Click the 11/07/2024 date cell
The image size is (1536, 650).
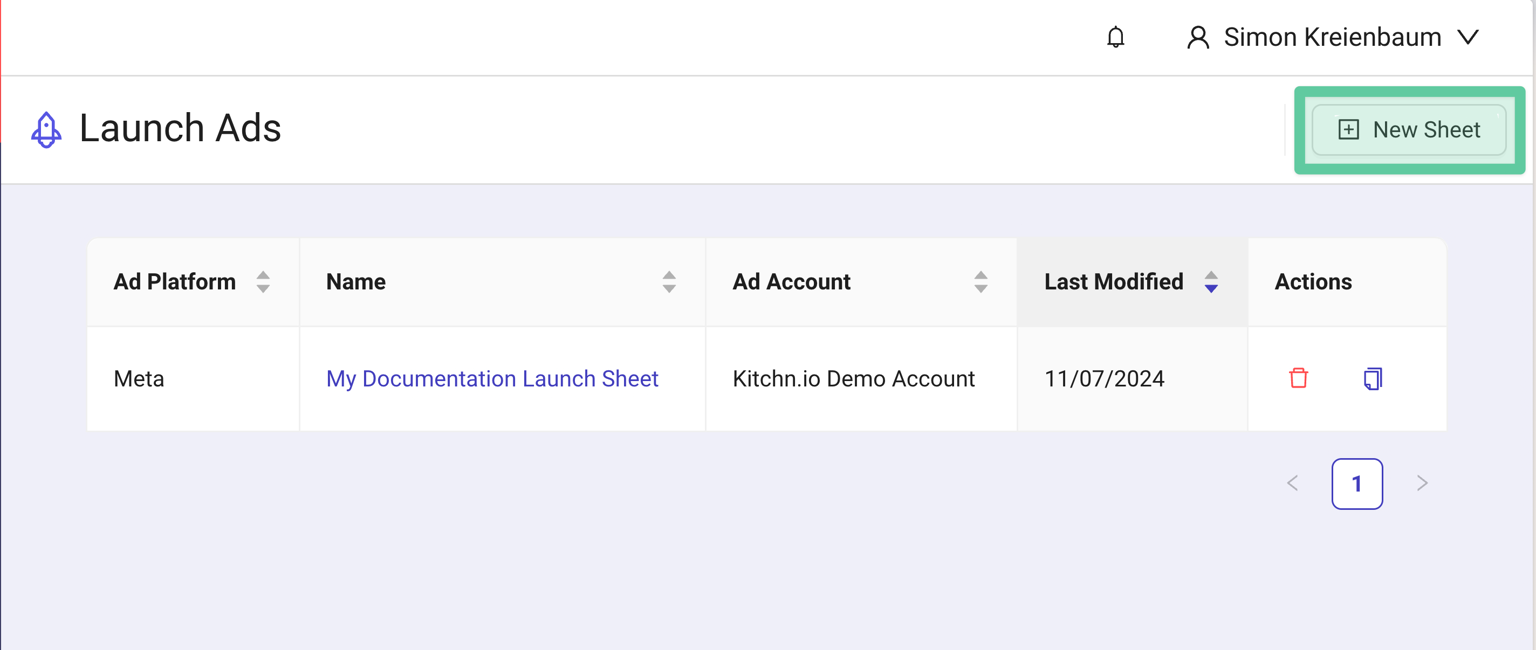click(x=1104, y=379)
